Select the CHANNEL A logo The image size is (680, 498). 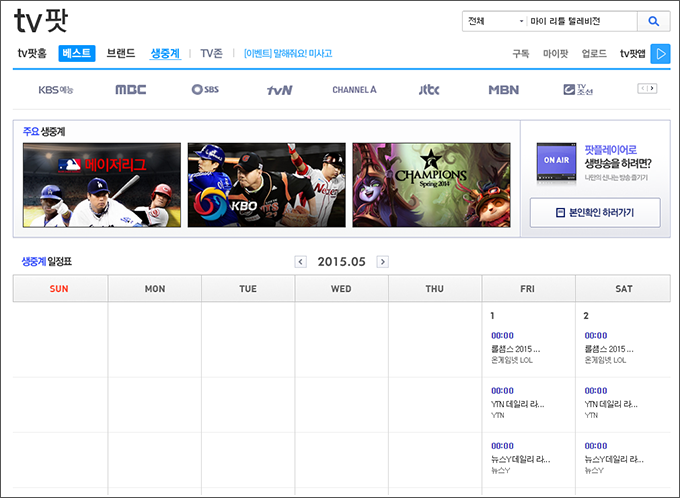[354, 90]
